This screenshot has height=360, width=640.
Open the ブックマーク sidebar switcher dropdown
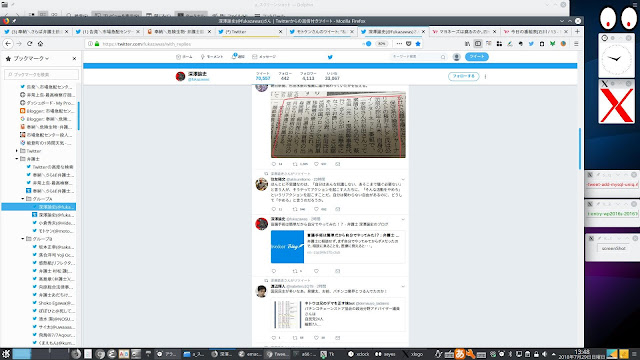[27, 59]
